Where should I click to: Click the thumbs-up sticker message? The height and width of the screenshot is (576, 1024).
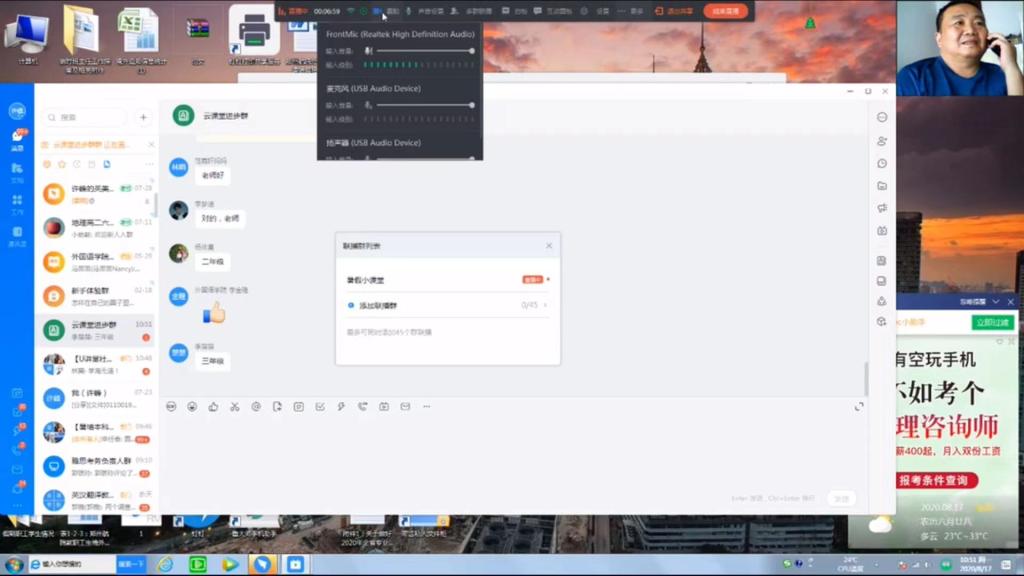pos(214,313)
